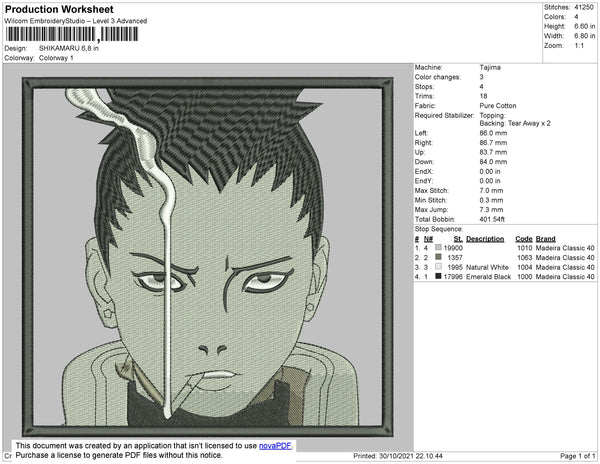600x464 pixels.
Task: Select the color swatch for stop 1, code 1010
Action: pyautogui.click(x=438, y=247)
